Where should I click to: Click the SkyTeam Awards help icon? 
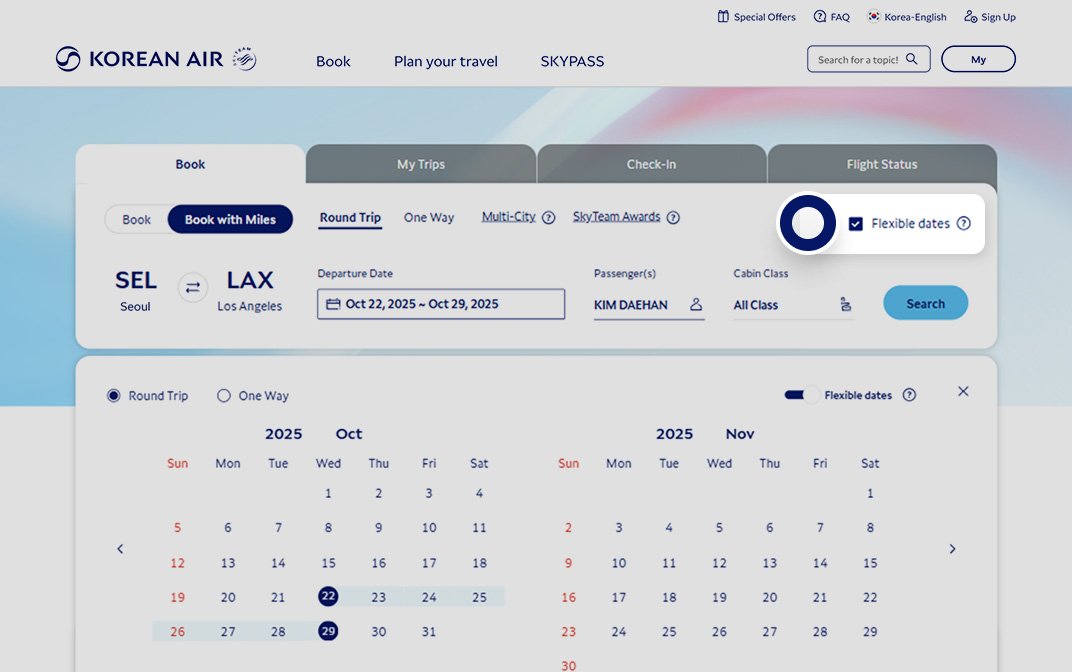(673, 217)
